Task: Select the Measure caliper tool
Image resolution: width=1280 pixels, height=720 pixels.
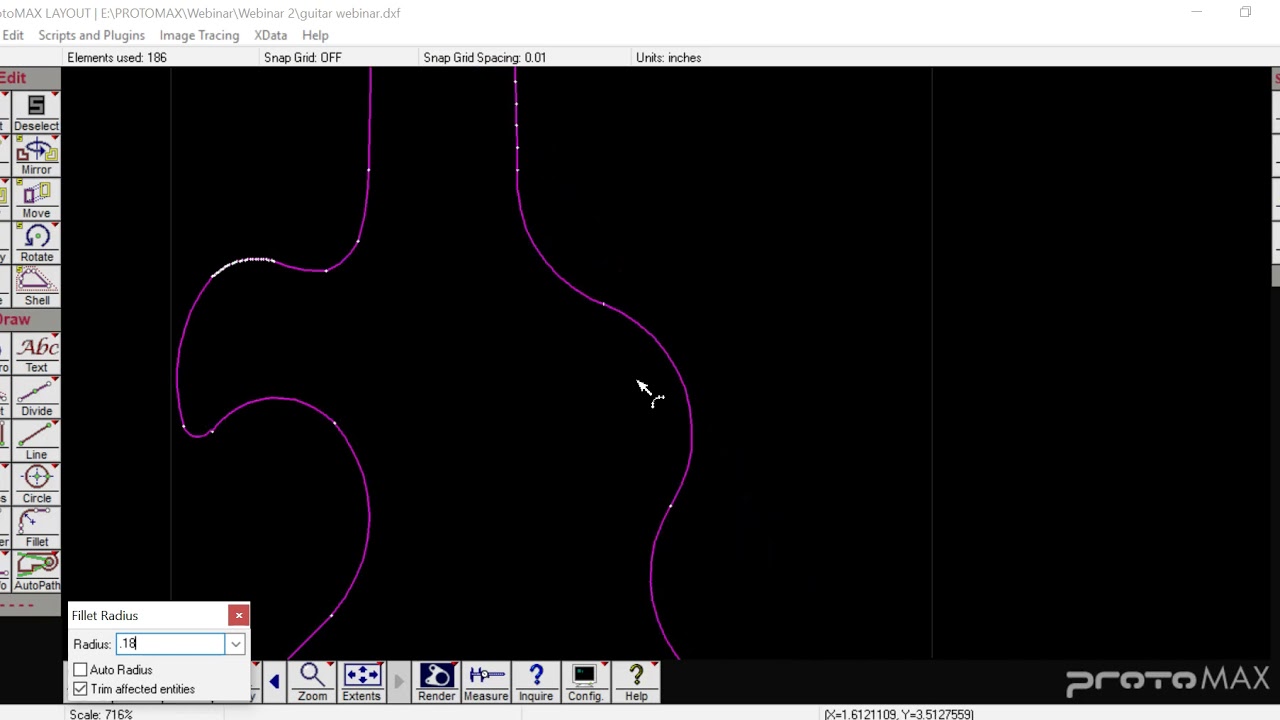Action: tap(486, 682)
